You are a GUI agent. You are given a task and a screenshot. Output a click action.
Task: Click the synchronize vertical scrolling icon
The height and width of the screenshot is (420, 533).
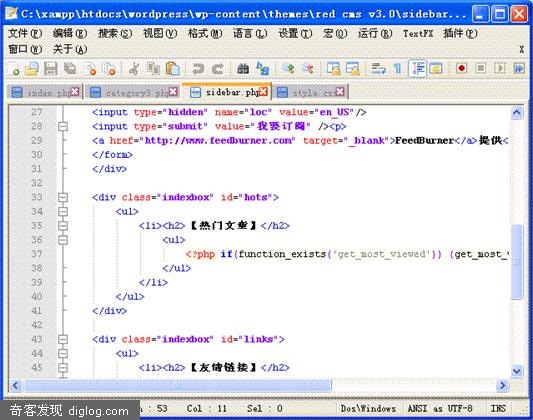coord(333,69)
